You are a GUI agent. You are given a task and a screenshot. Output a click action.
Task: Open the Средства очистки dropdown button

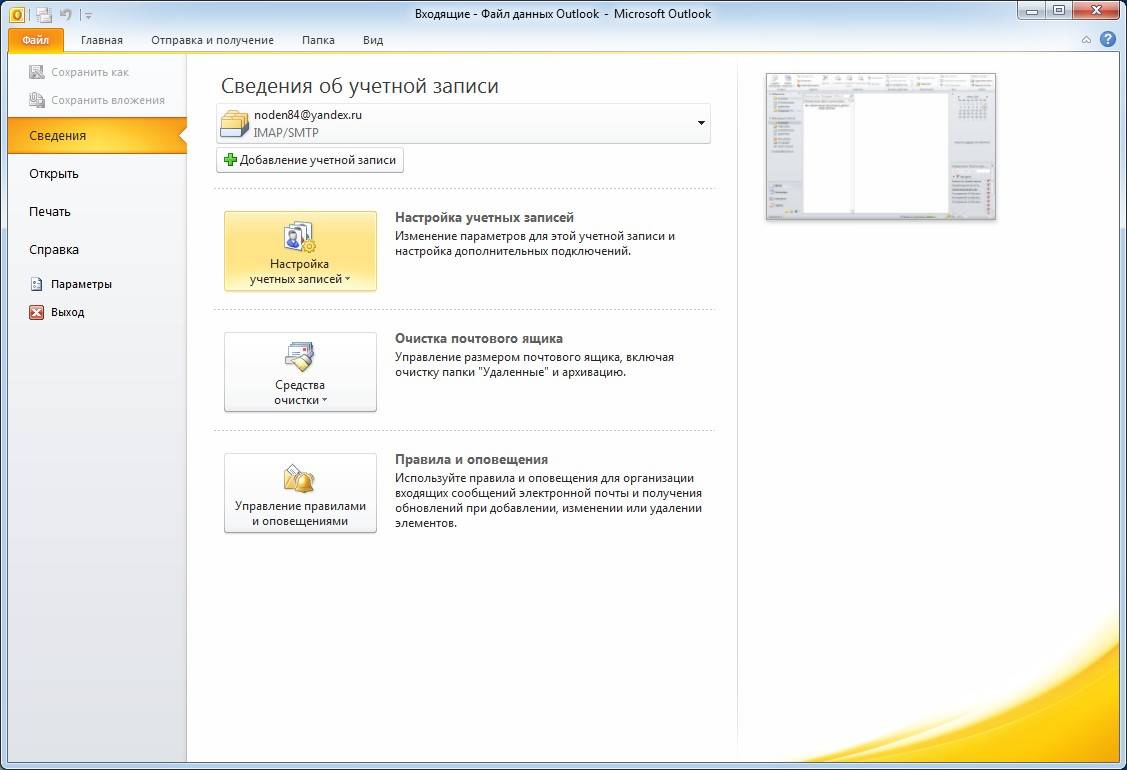300,372
